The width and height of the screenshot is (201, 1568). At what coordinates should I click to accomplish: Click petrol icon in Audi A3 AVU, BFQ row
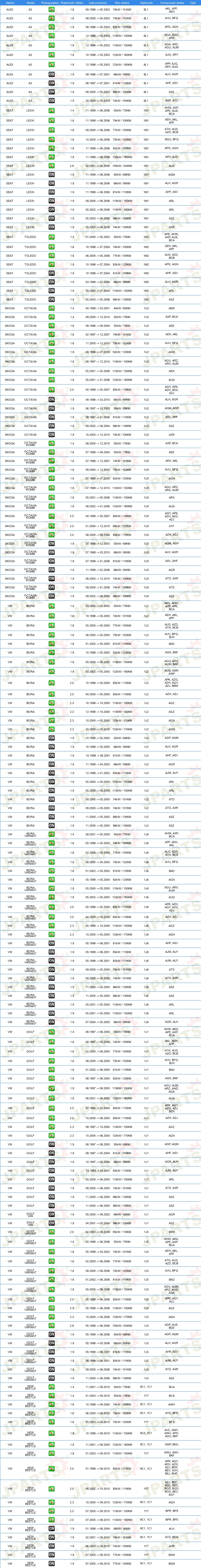click(52, 18)
